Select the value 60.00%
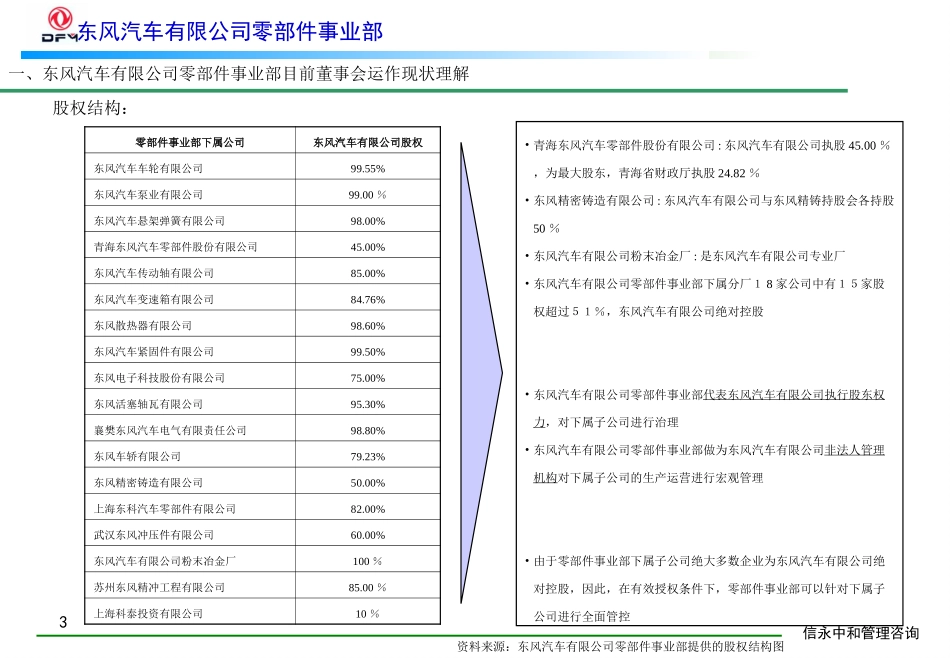This screenshot has width=950, height=658. click(368, 535)
